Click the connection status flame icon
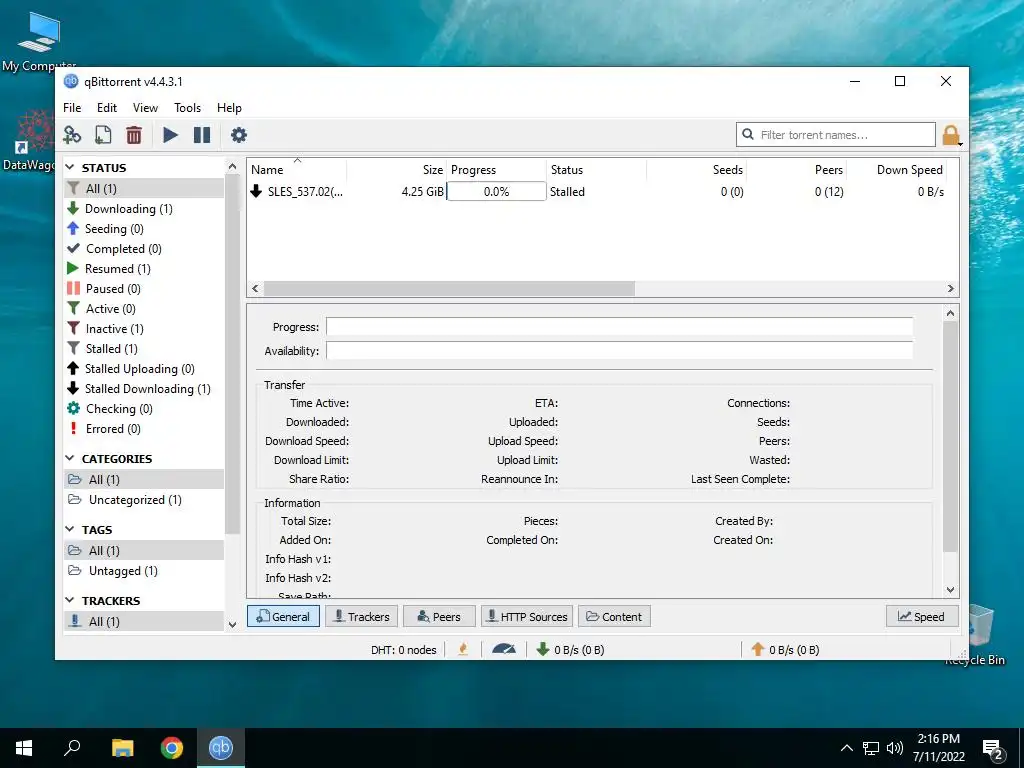The image size is (1024, 768). tap(463, 650)
